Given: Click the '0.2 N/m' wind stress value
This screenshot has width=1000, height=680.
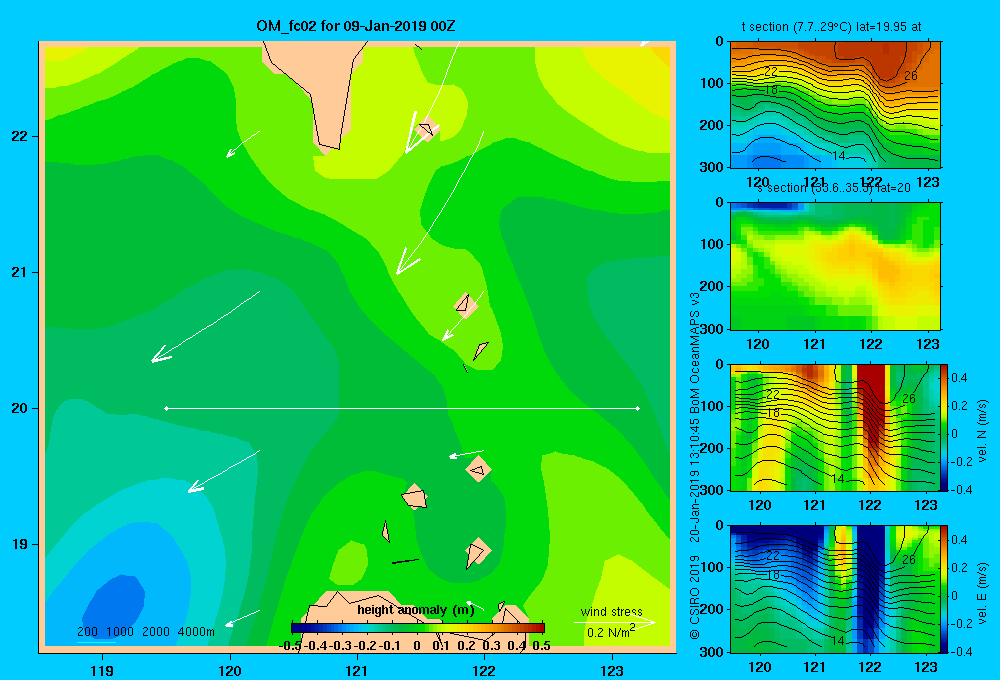Looking at the screenshot, I should point(610,632).
